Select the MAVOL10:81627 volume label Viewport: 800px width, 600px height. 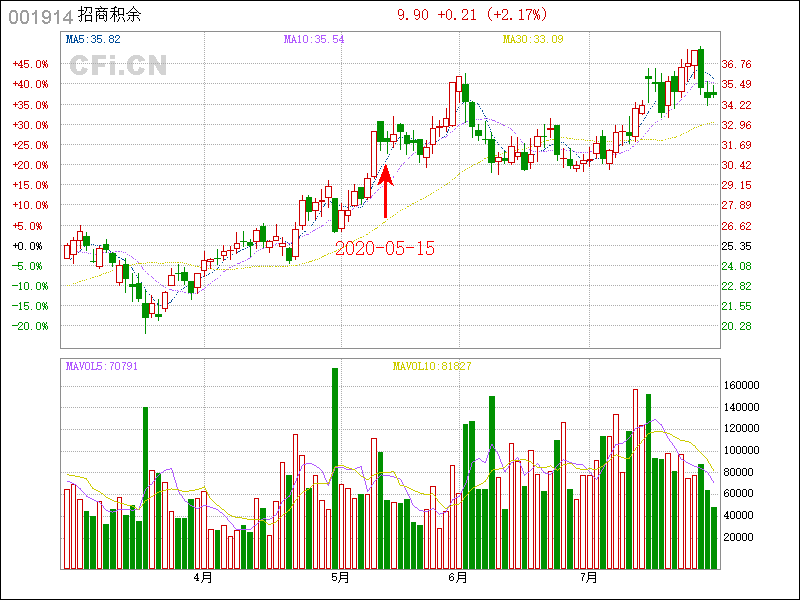tap(431, 366)
